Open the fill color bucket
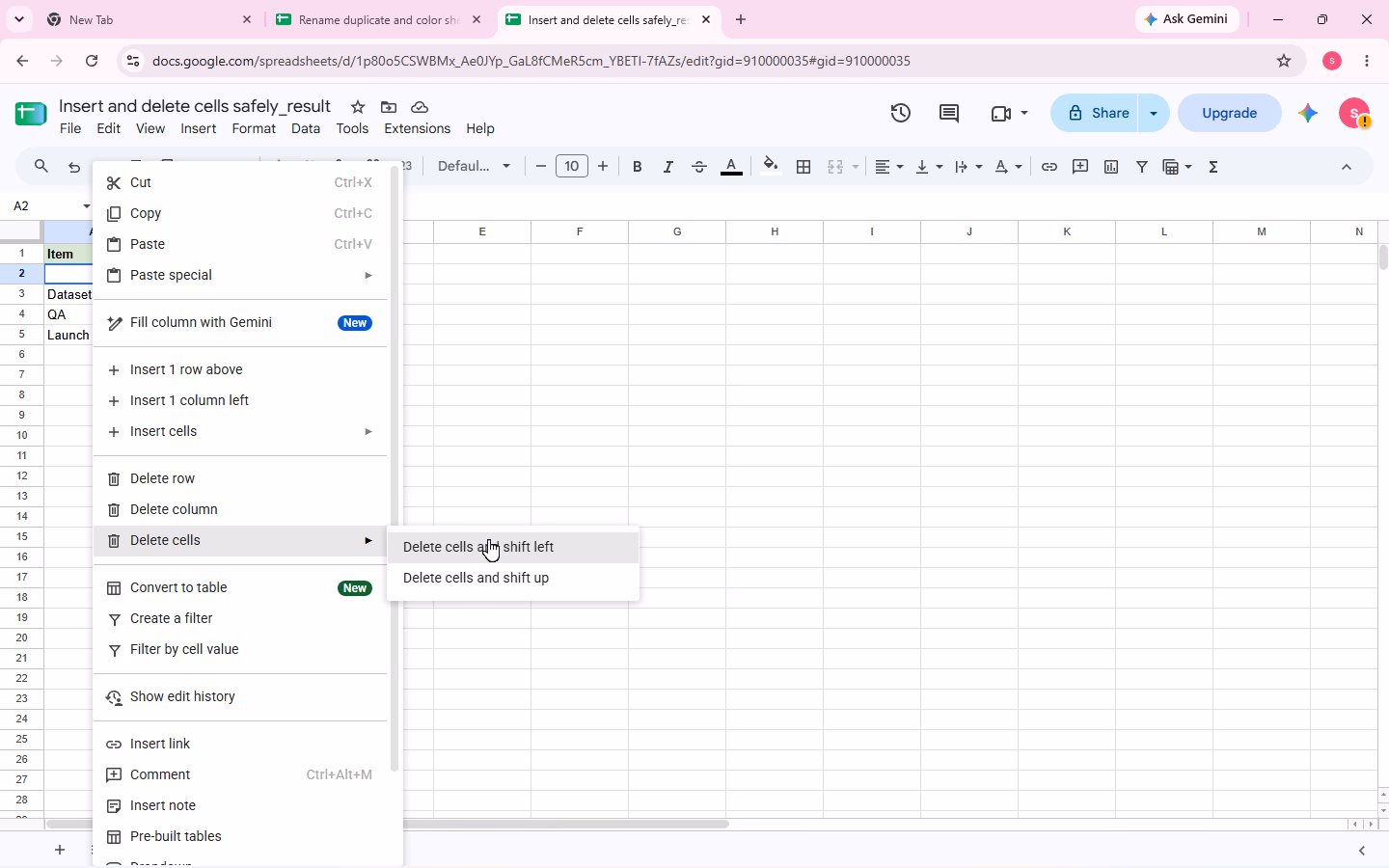 (770, 166)
